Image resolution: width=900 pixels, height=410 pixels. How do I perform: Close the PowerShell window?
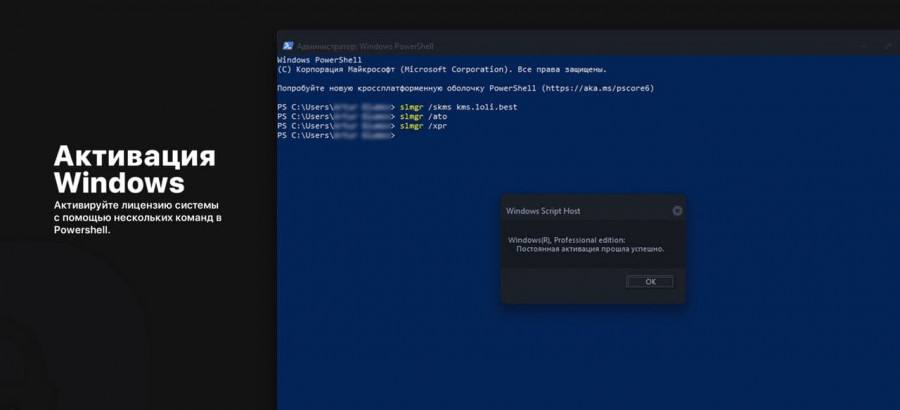pyautogui.click(x=887, y=45)
